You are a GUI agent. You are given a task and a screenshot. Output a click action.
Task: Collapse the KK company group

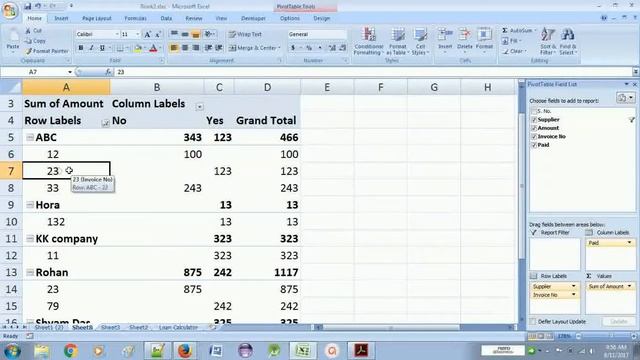coord(30,239)
